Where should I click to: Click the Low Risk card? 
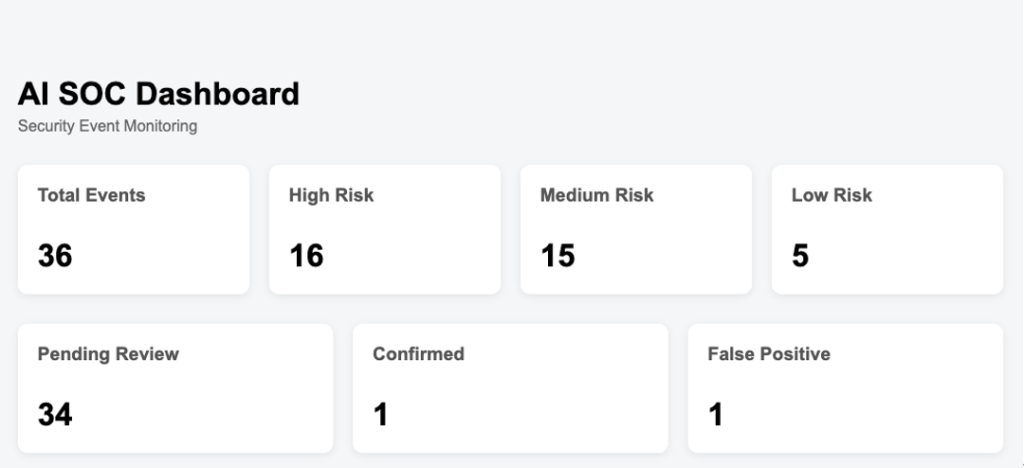coord(888,229)
